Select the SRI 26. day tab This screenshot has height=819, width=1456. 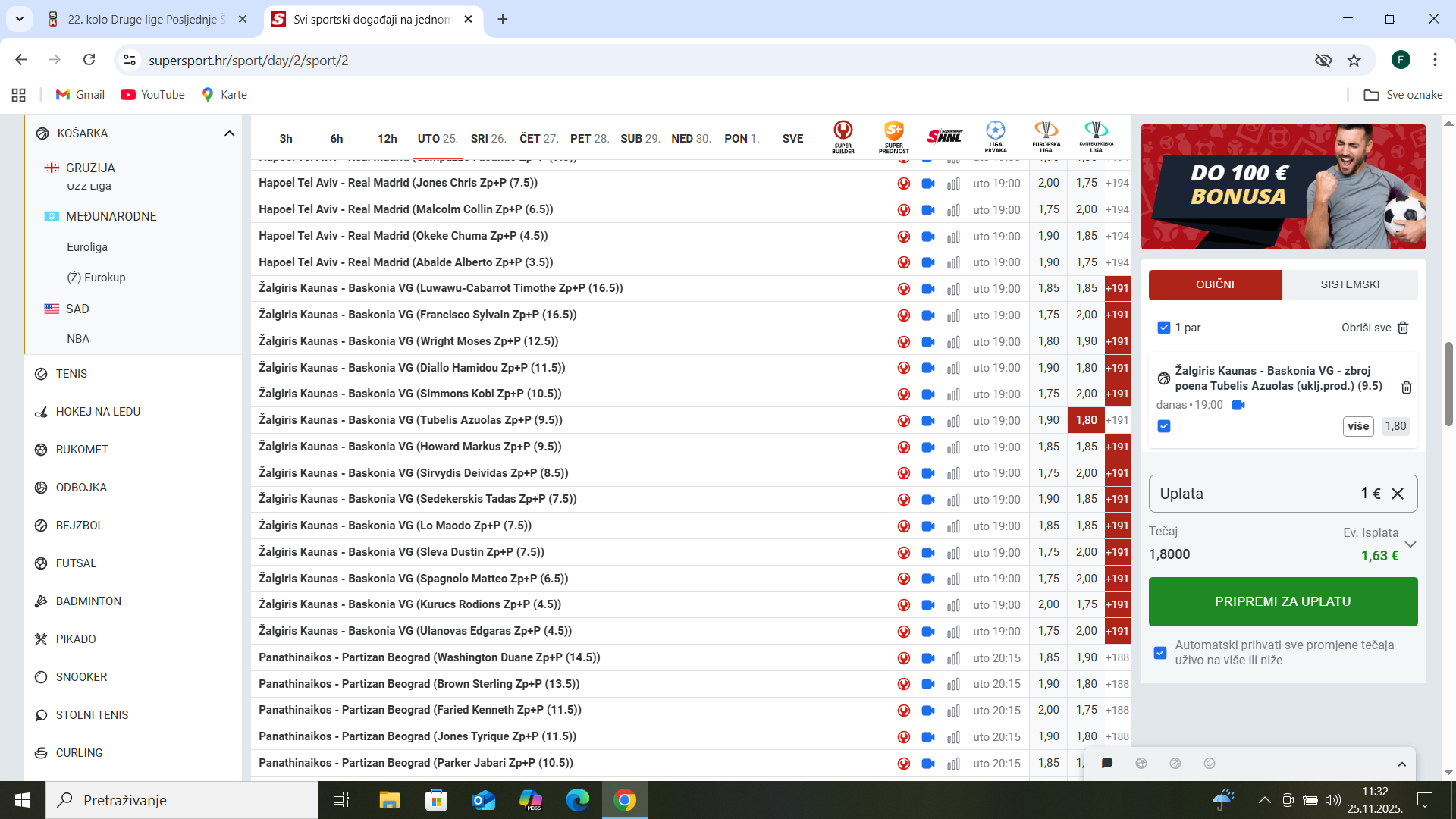[488, 139]
